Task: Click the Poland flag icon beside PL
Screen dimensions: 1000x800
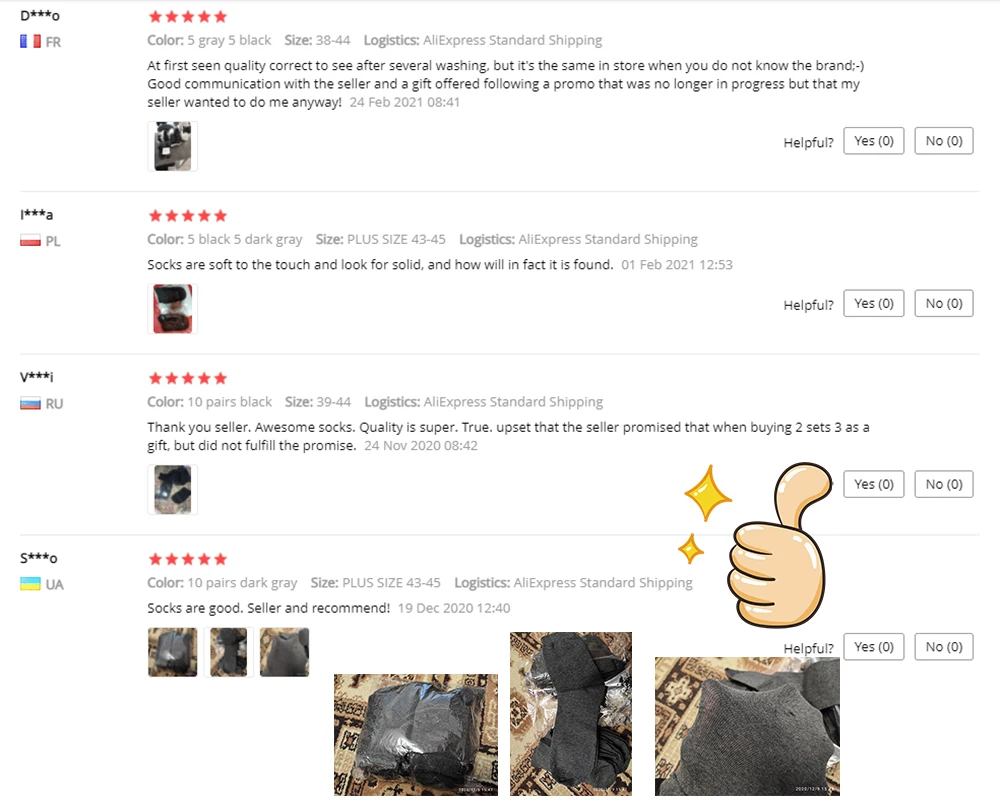Action: [30, 241]
